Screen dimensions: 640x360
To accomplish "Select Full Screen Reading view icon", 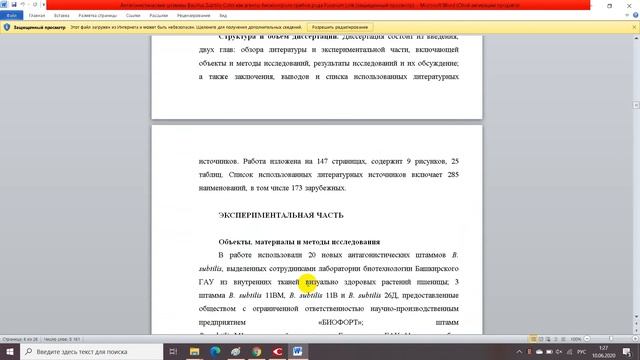I will pos(541,339).
